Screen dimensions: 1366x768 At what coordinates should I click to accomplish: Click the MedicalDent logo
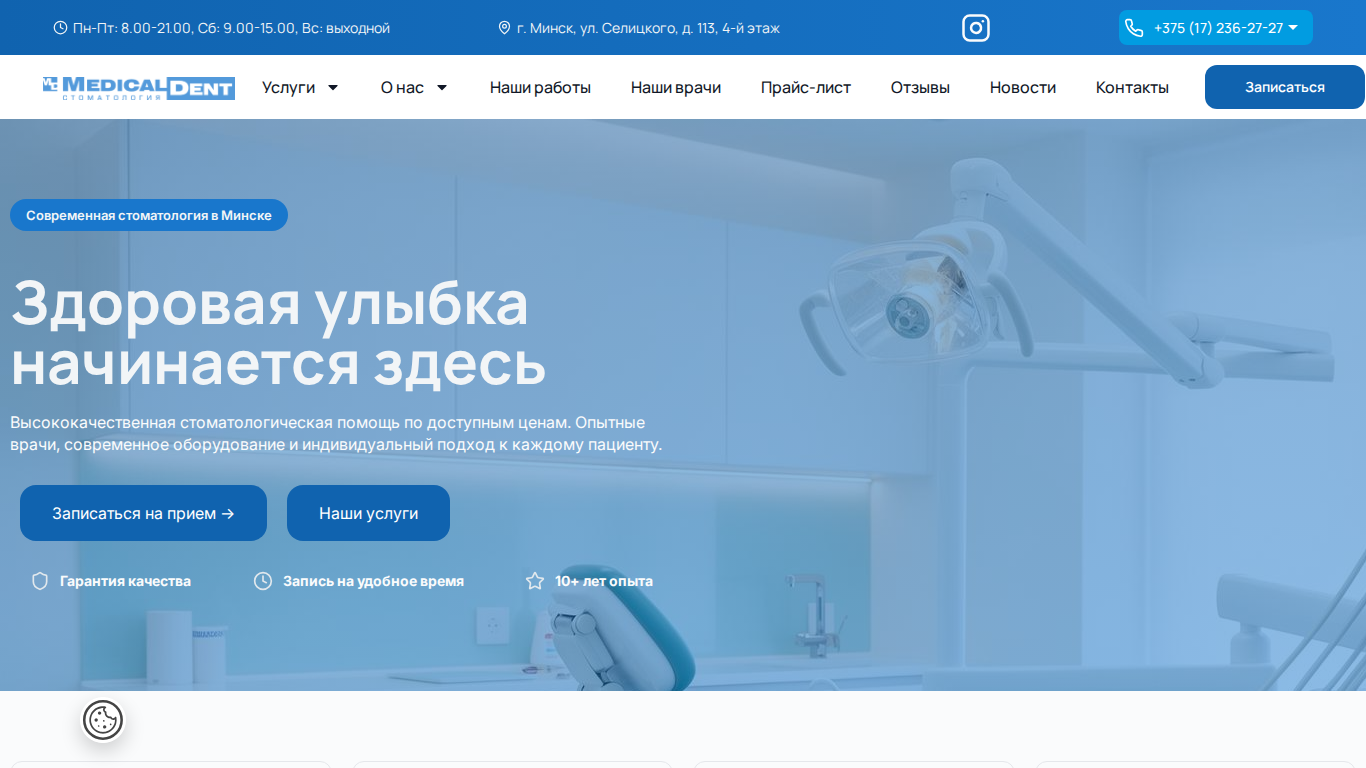click(x=138, y=88)
